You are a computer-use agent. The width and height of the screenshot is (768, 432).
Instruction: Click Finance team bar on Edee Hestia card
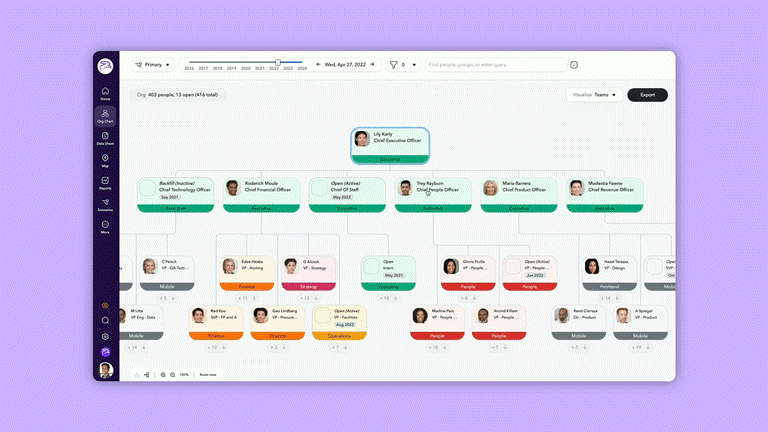(247, 287)
